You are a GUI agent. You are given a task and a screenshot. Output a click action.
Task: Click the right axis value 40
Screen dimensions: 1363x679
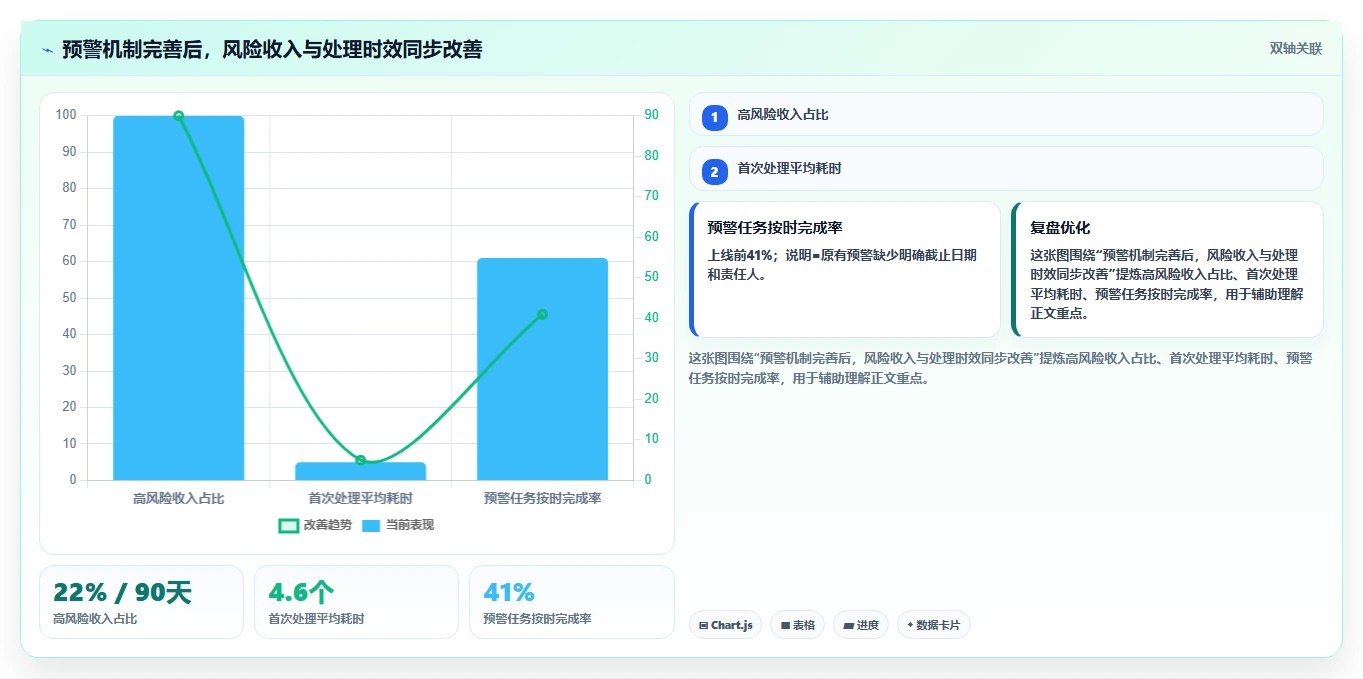651,318
